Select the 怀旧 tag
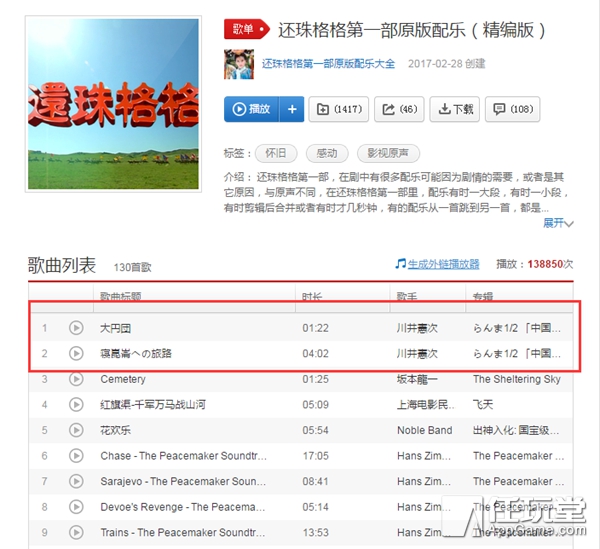Screen dimensions: 600x549 pyautogui.click(x=276, y=153)
